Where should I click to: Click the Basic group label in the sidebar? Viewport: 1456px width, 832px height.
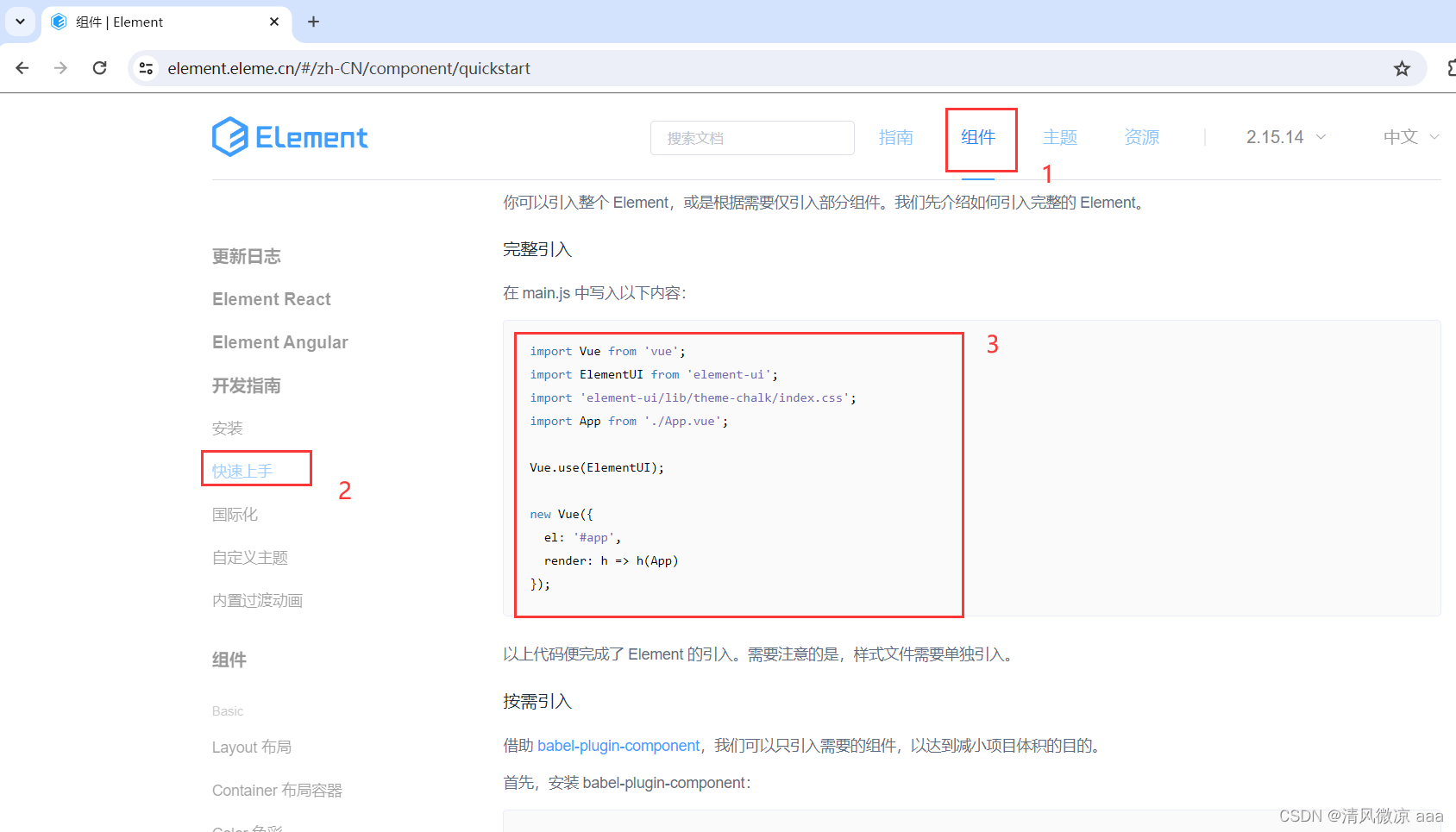(x=228, y=711)
